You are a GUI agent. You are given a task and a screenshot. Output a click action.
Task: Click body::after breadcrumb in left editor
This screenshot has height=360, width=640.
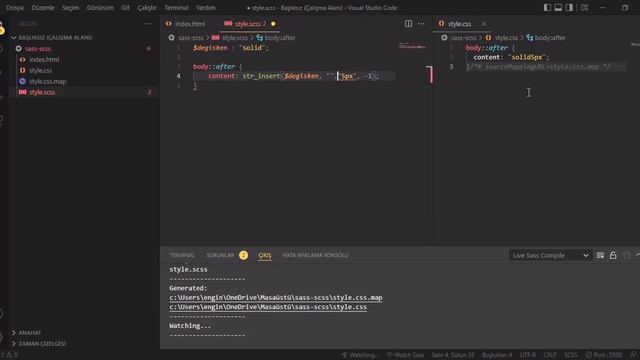(280, 38)
